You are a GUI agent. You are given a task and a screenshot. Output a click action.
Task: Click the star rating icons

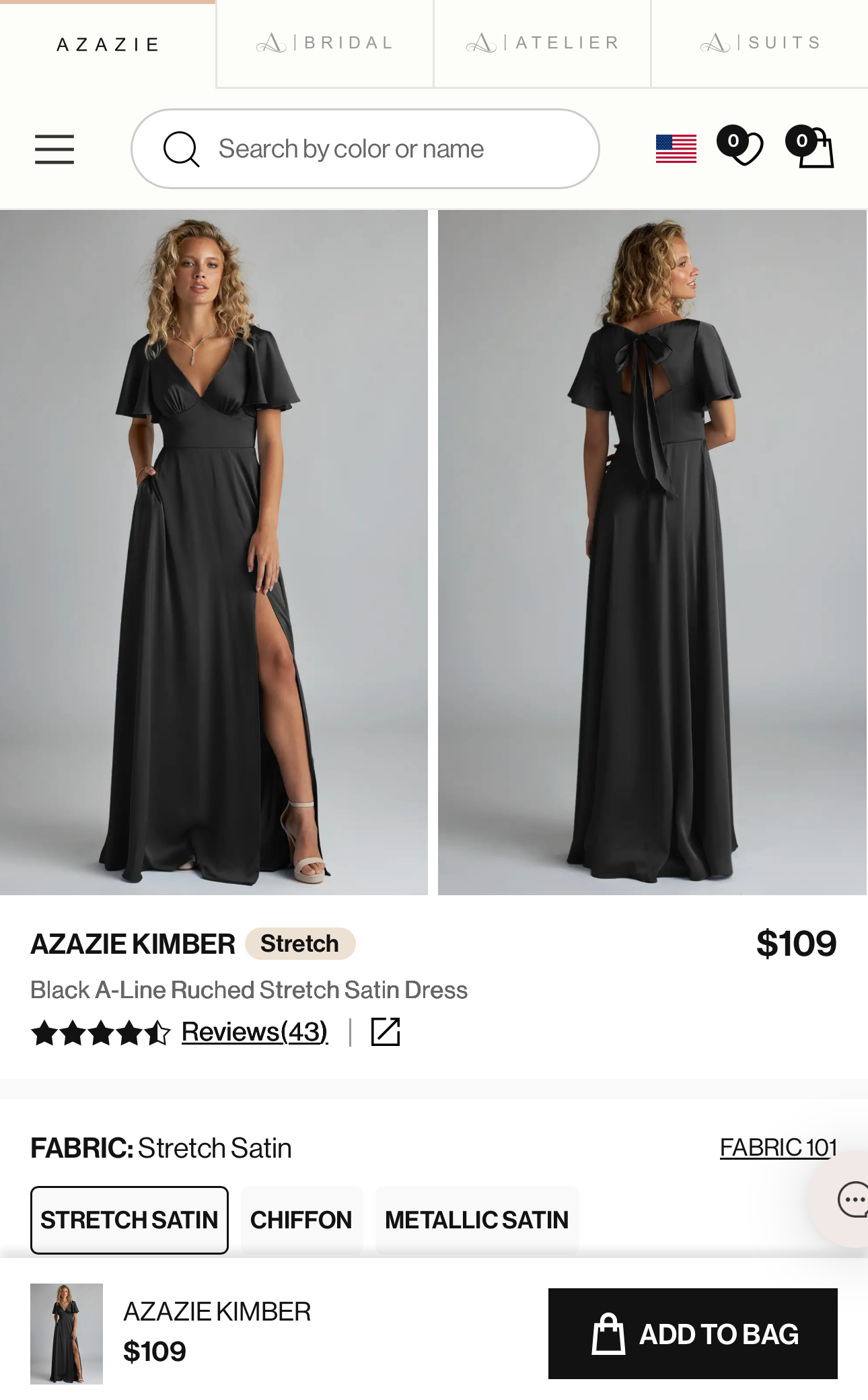[x=101, y=1032]
